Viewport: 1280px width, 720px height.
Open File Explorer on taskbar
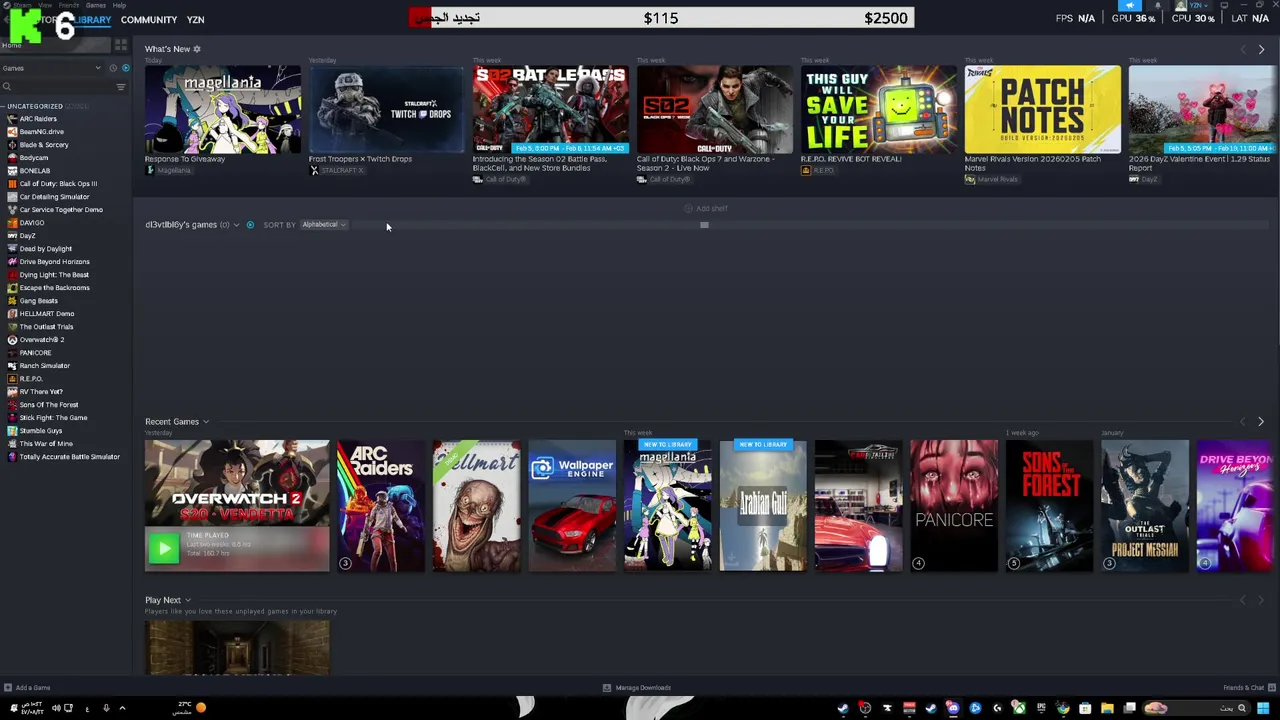point(1107,708)
